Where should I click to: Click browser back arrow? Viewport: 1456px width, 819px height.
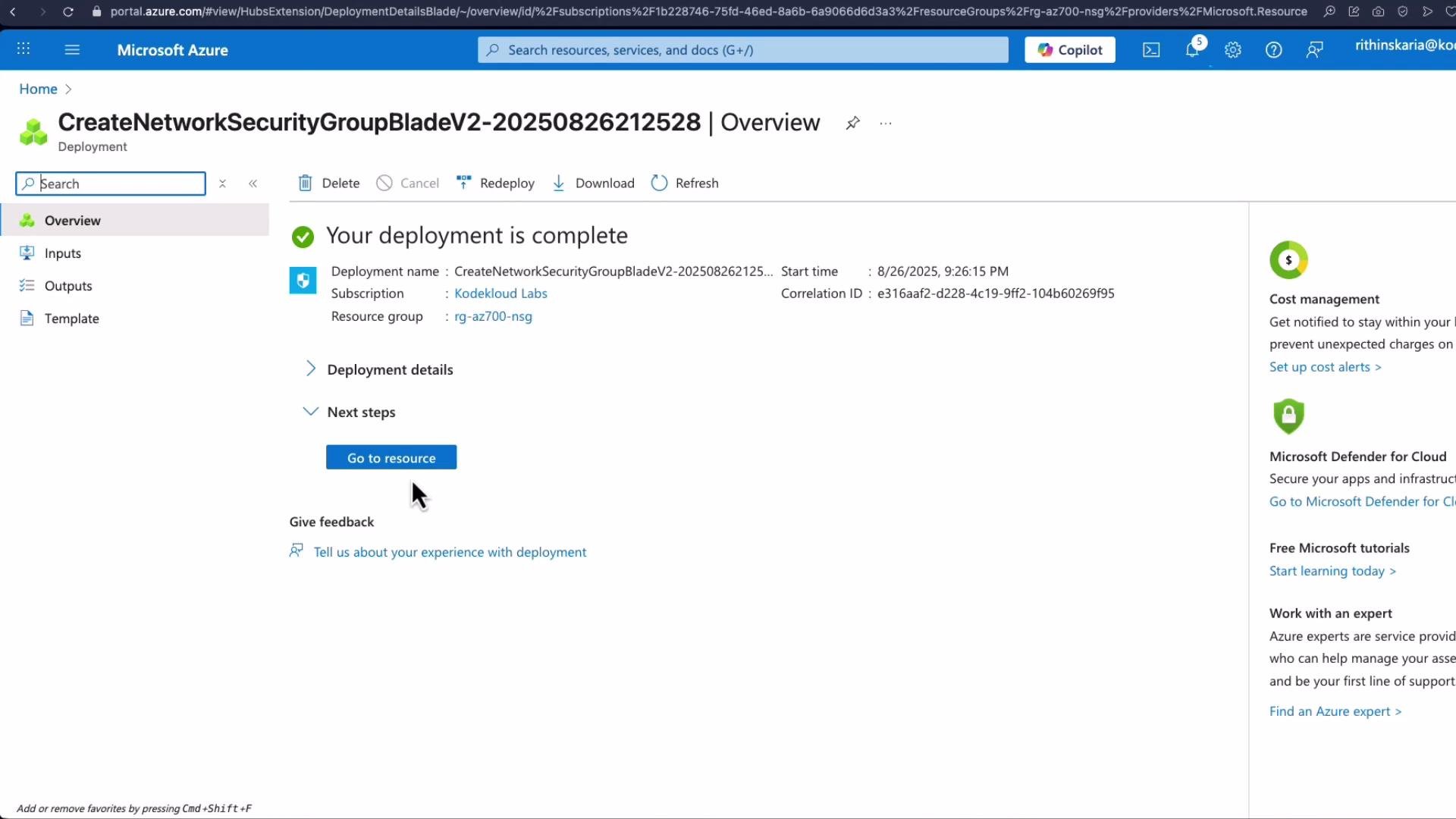pyautogui.click(x=13, y=11)
